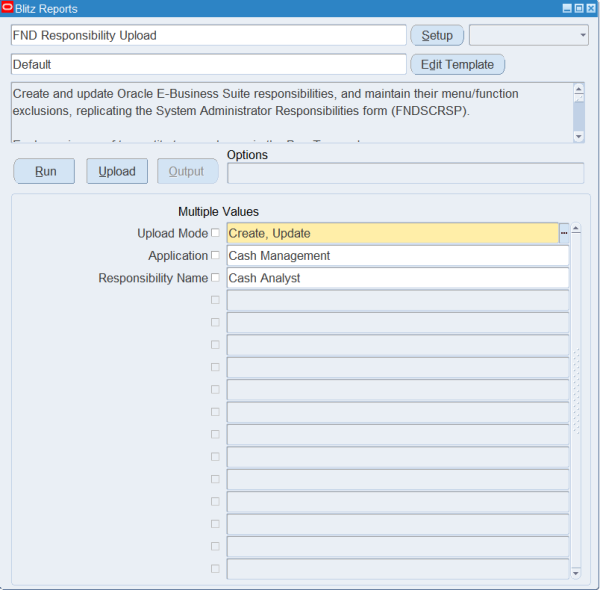This screenshot has width=600, height=590.
Task: Click the Responsibility Name field Cash Analyst
Action: coord(398,278)
